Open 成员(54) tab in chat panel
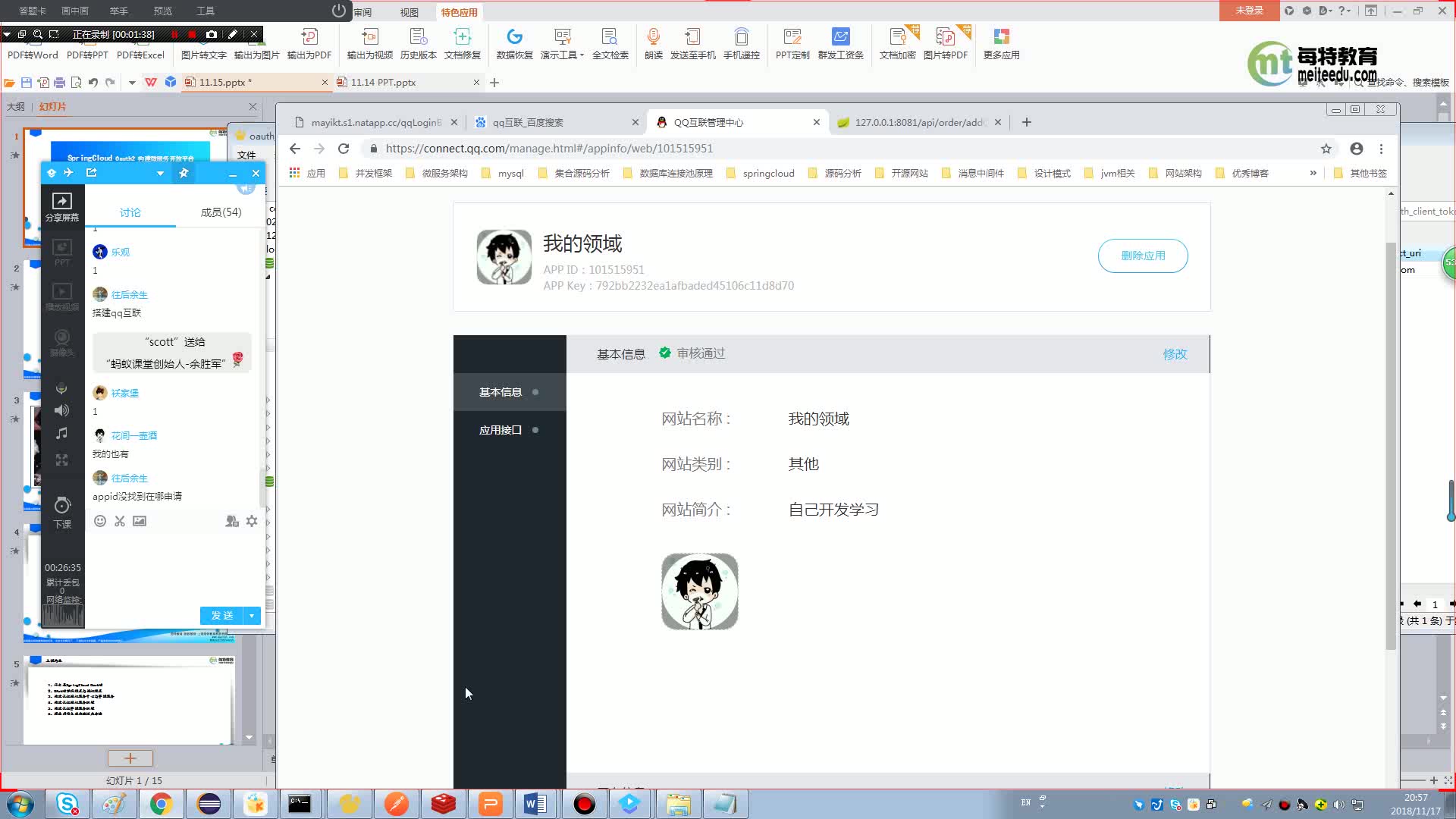Viewport: 1456px width, 819px height. pyautogui.click(x=221, y=212)
